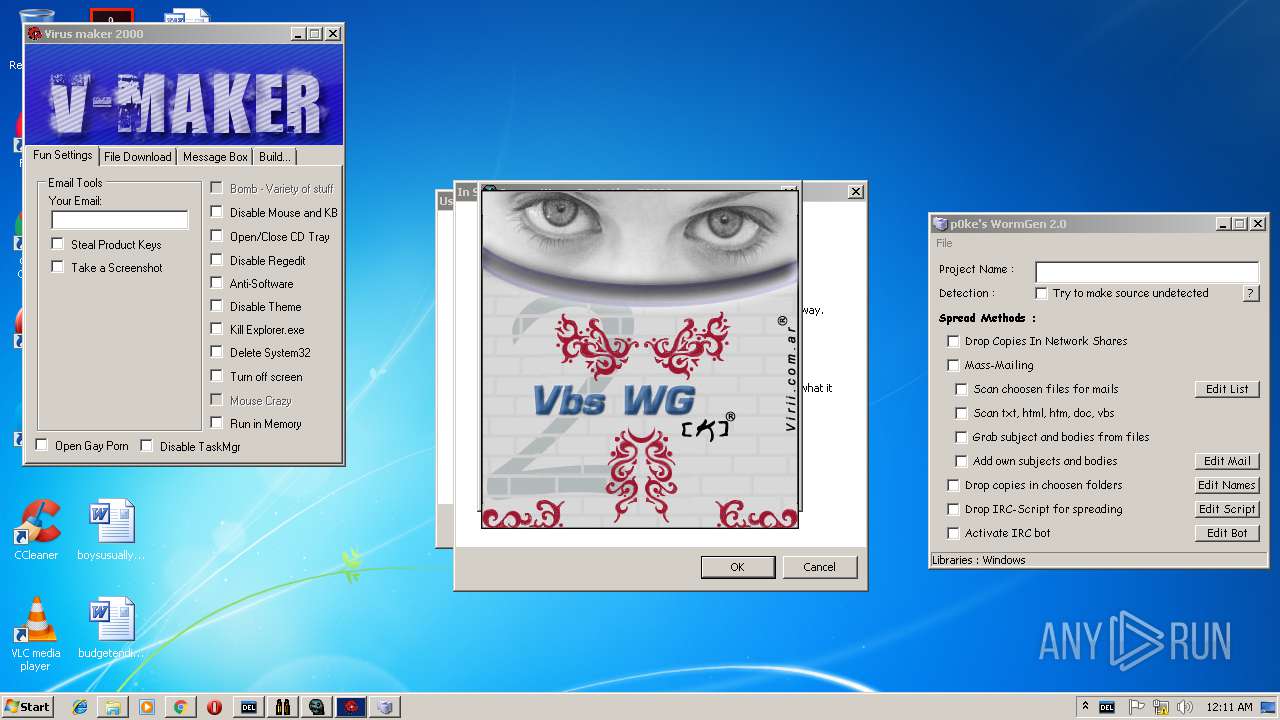Check Drop copies in choosen folders
The width and height of the screenshot is (1280, 720).
tap(953, 485)
